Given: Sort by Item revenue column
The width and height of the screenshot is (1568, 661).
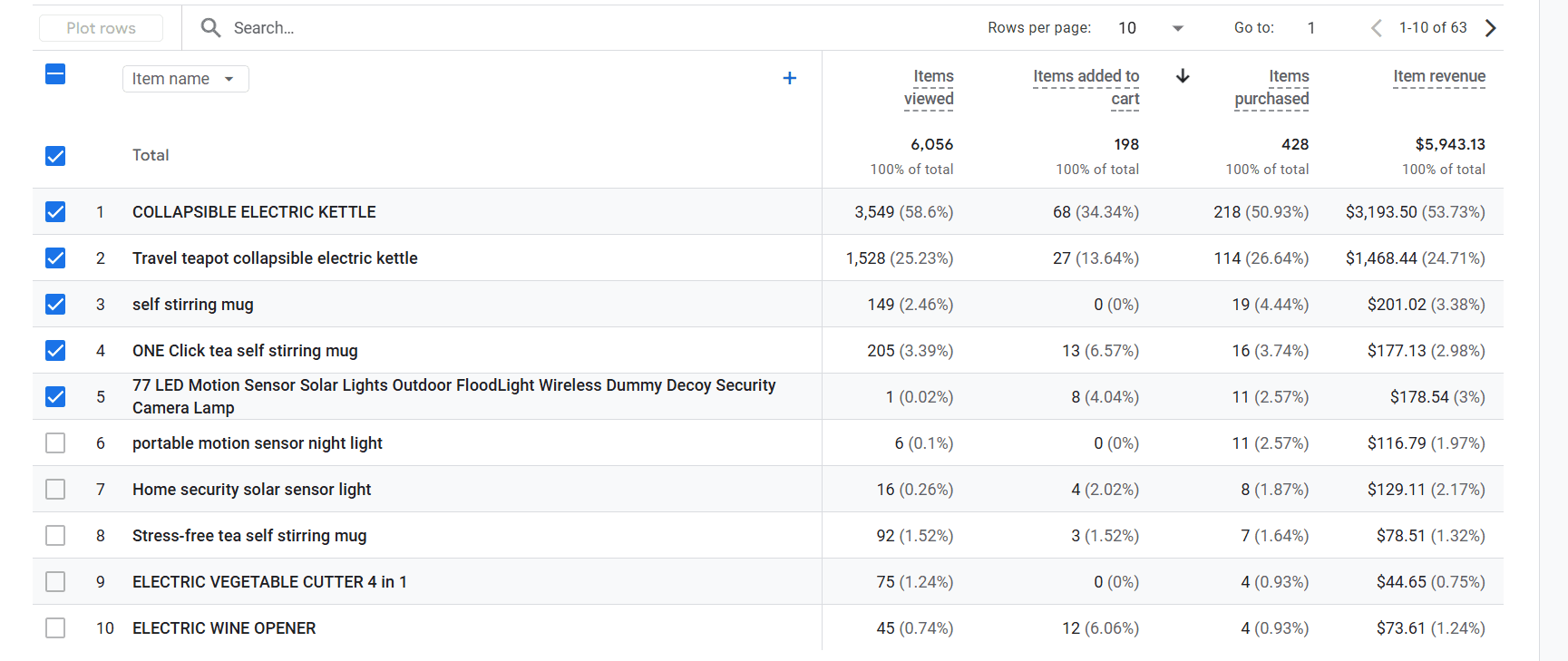Looking at the screenshot, I should [1438, 77].
